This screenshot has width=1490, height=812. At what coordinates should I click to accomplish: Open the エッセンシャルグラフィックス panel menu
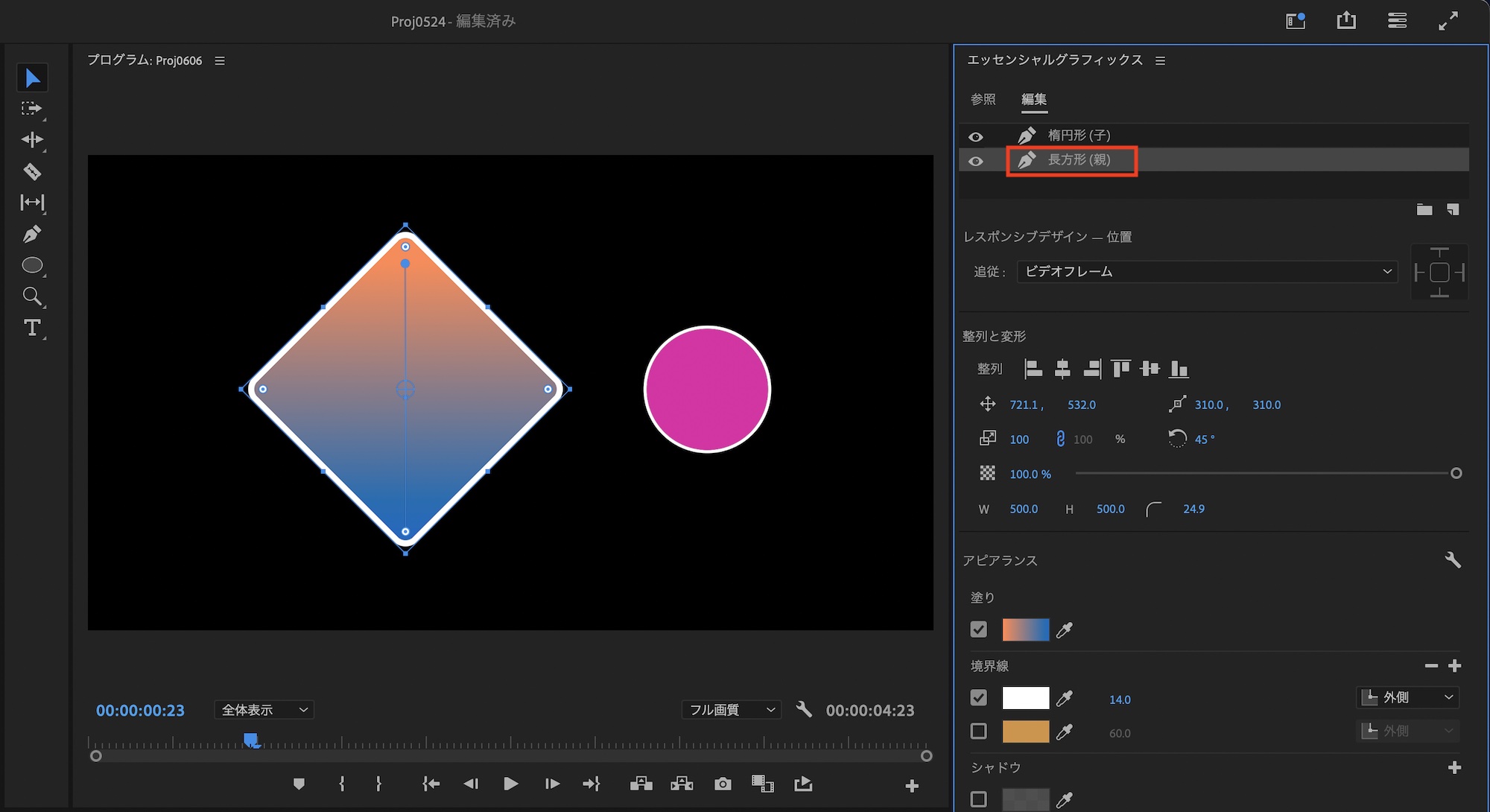pos(1160,60)
